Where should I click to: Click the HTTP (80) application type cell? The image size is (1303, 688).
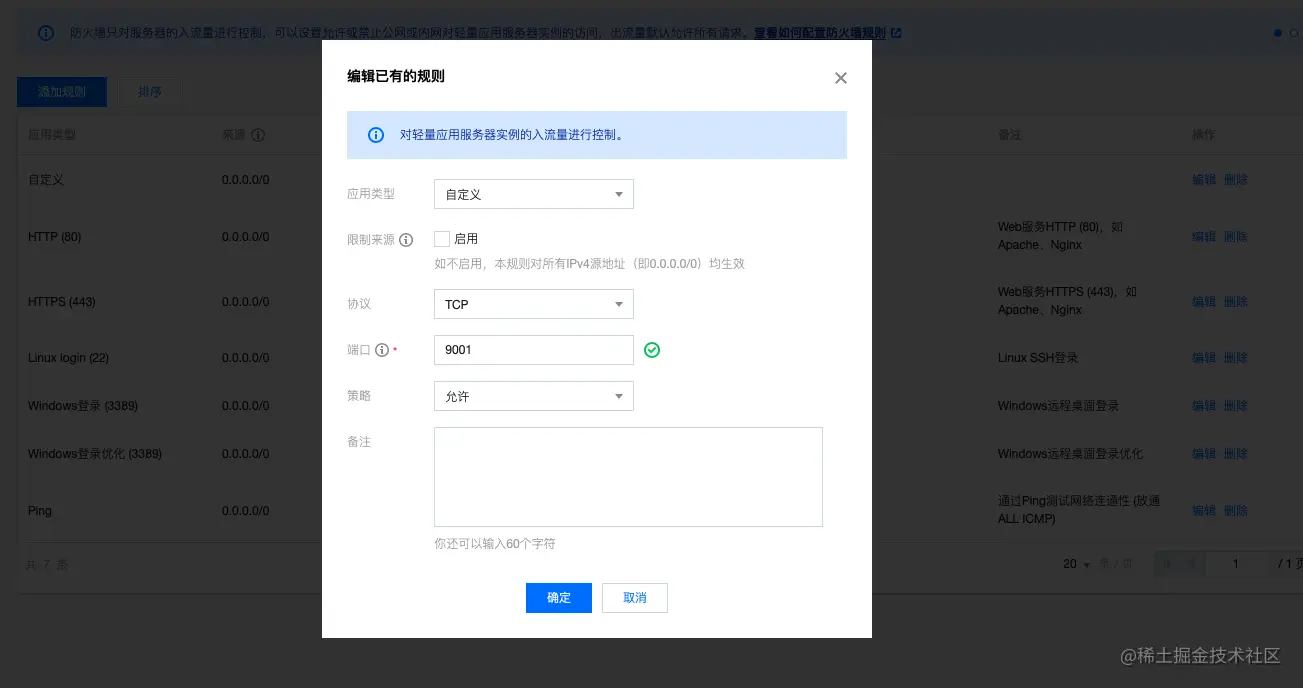pos(55,237)
